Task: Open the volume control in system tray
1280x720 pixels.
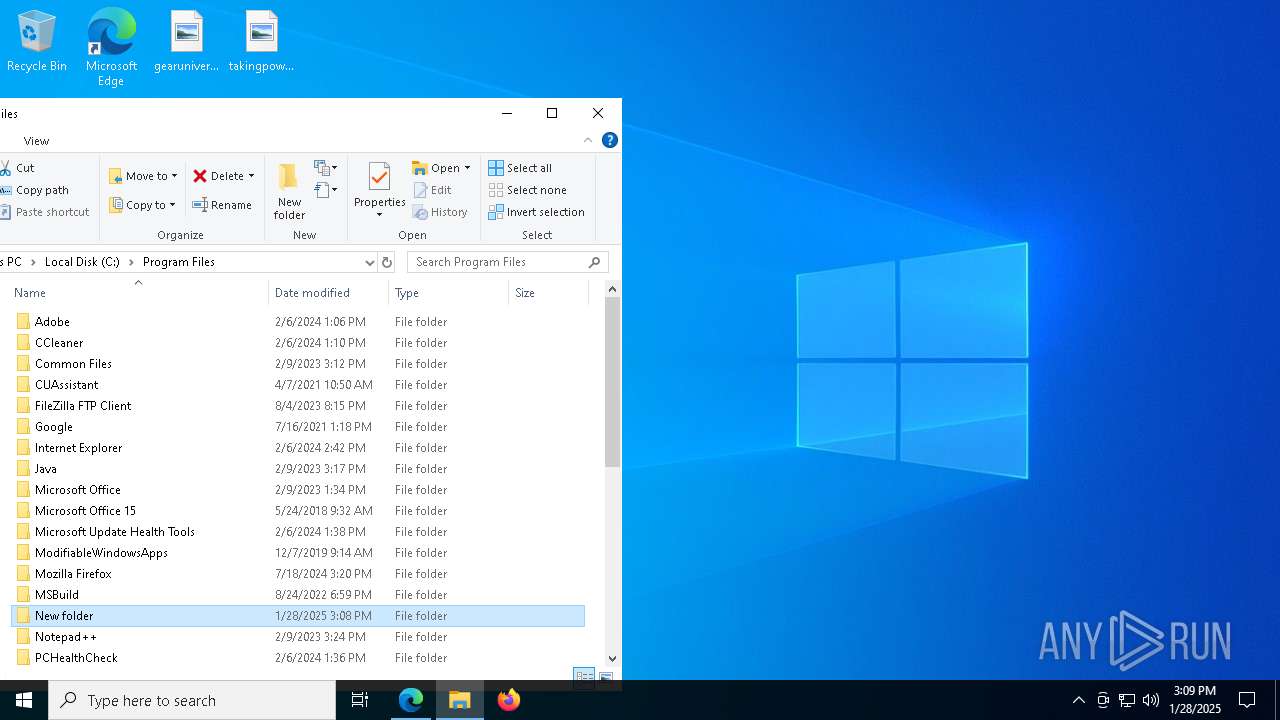Action: click(x=1151, y=700)
